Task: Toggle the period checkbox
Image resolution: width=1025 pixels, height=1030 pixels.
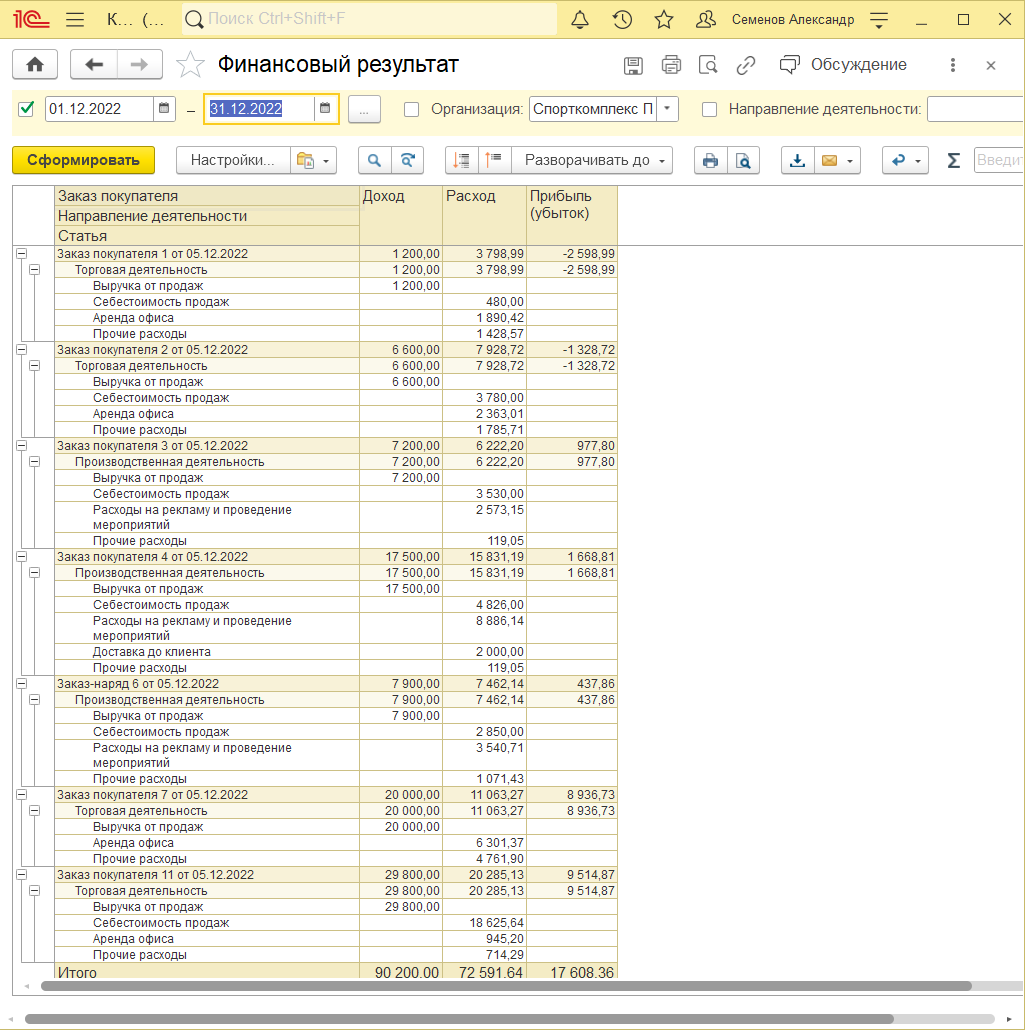Action: [26, 108]
